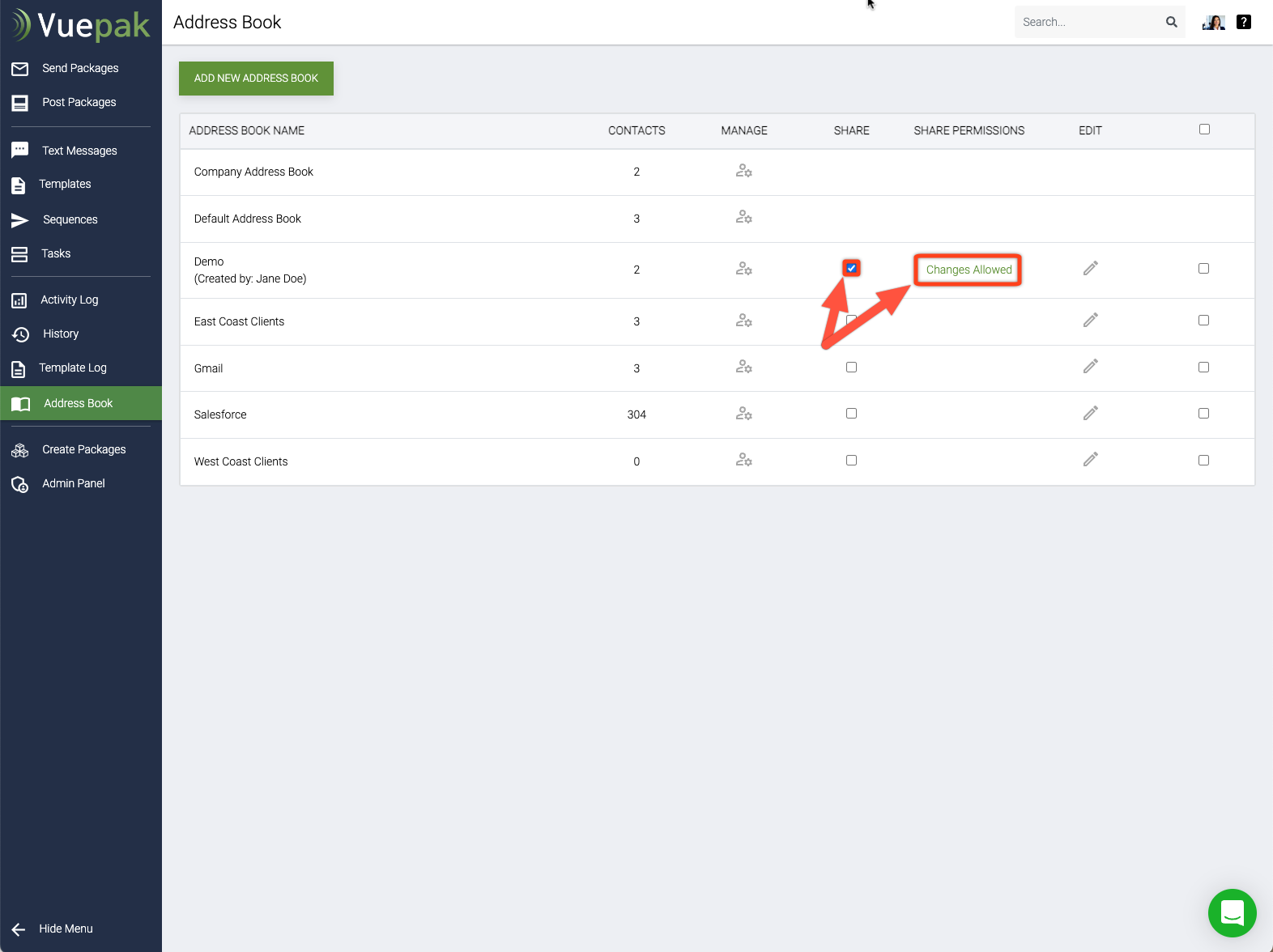The height and width of the screenshot is (952, 1273).
Task: Click the Vuepak logo
Action: [x=81, y=25]
